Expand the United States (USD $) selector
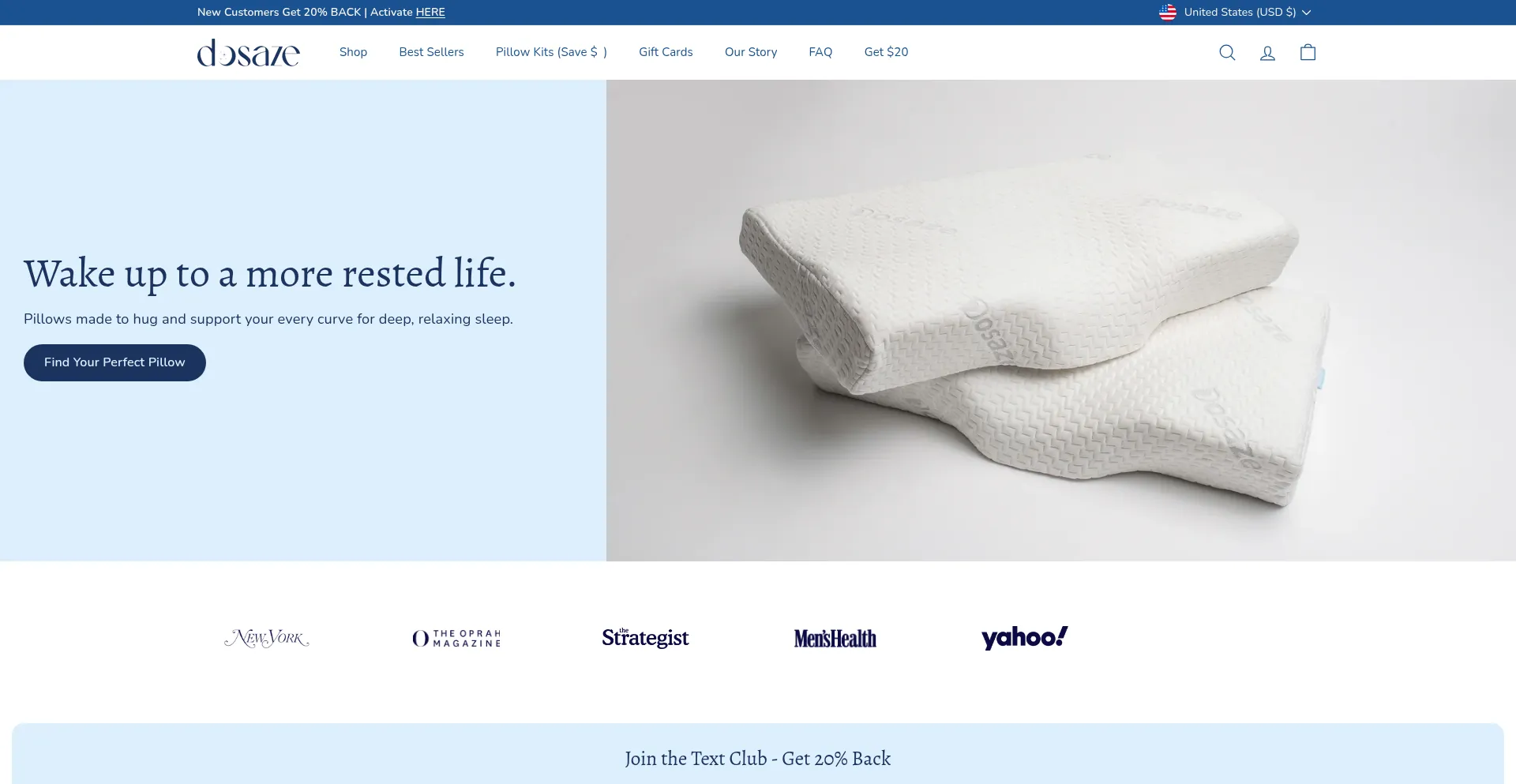The width and height of the screenshot is (1516, 784). pos(1235,12)
